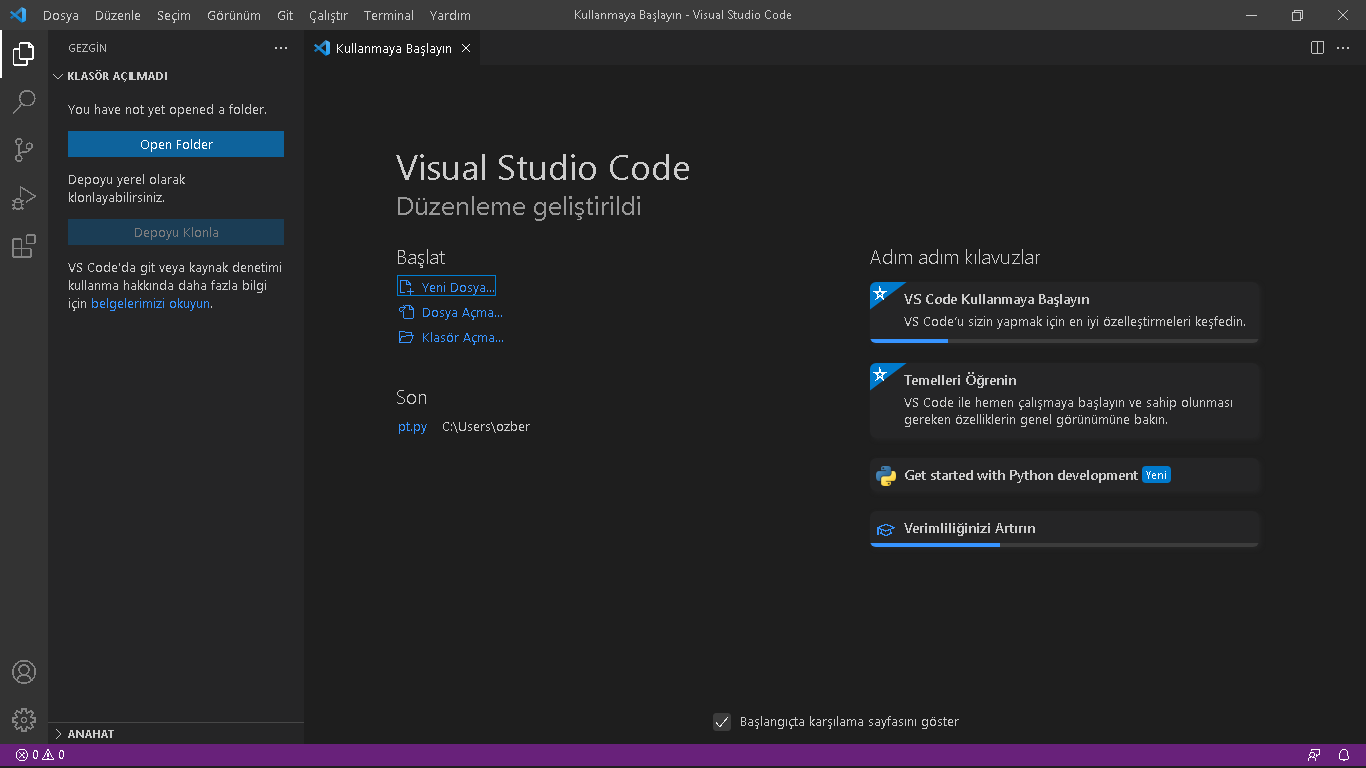This screenshot has height=768, width=1366.
Task: Click the GEZGİN panel title
Action: 87,48
